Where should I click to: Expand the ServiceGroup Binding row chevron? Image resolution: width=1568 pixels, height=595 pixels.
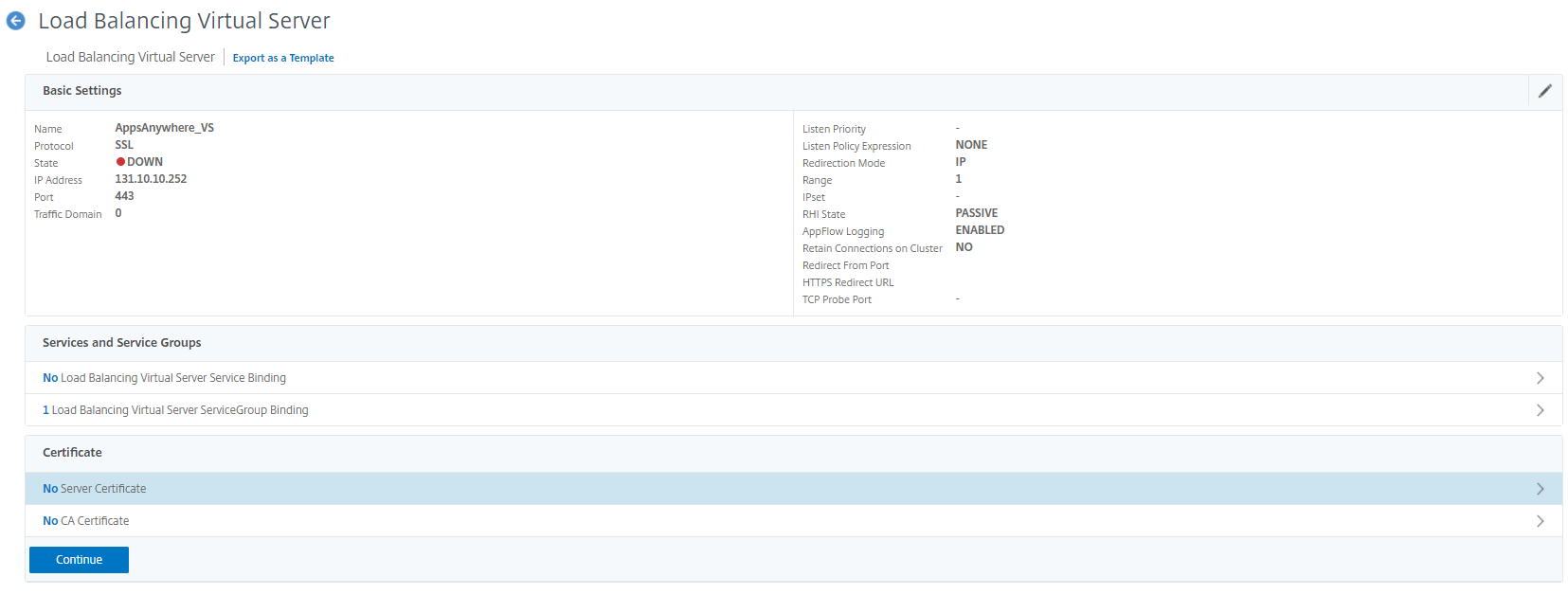(1540, 410)
